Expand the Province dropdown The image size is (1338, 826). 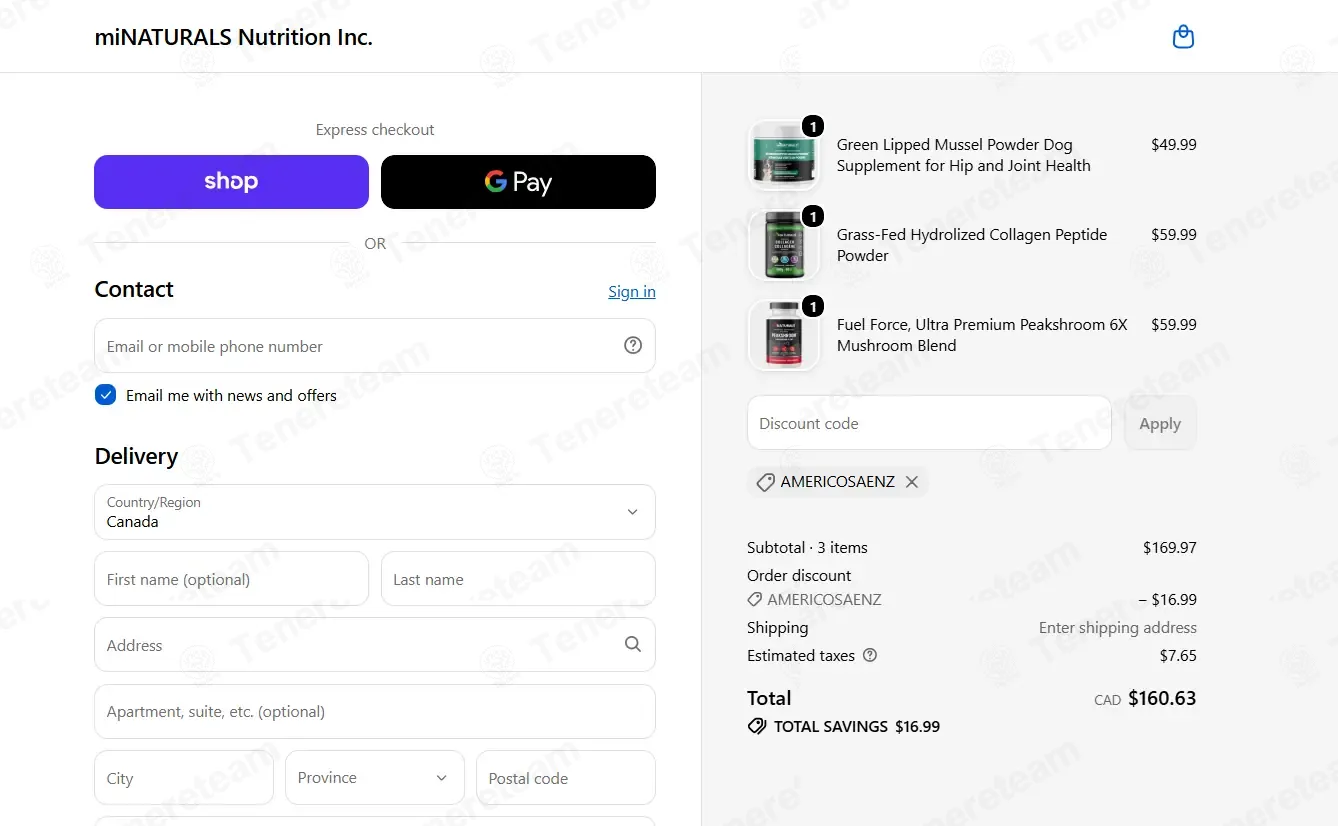pyautogui.click(x=375, y=778)
